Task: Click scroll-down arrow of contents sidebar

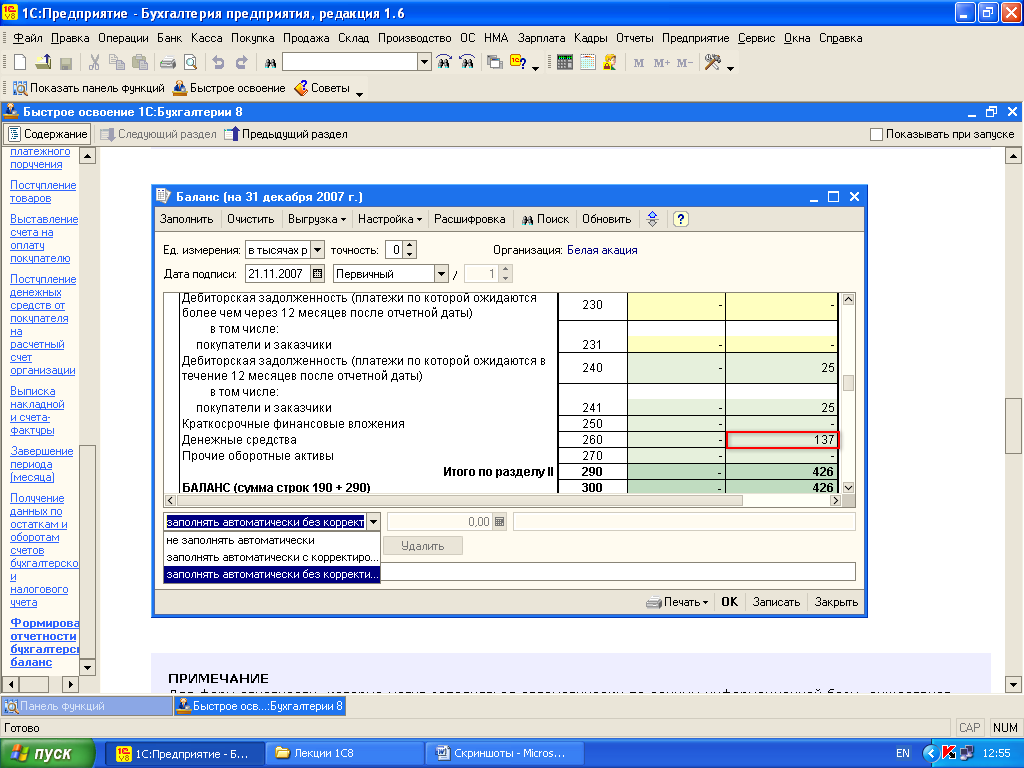Action: (x=87, y=667)
